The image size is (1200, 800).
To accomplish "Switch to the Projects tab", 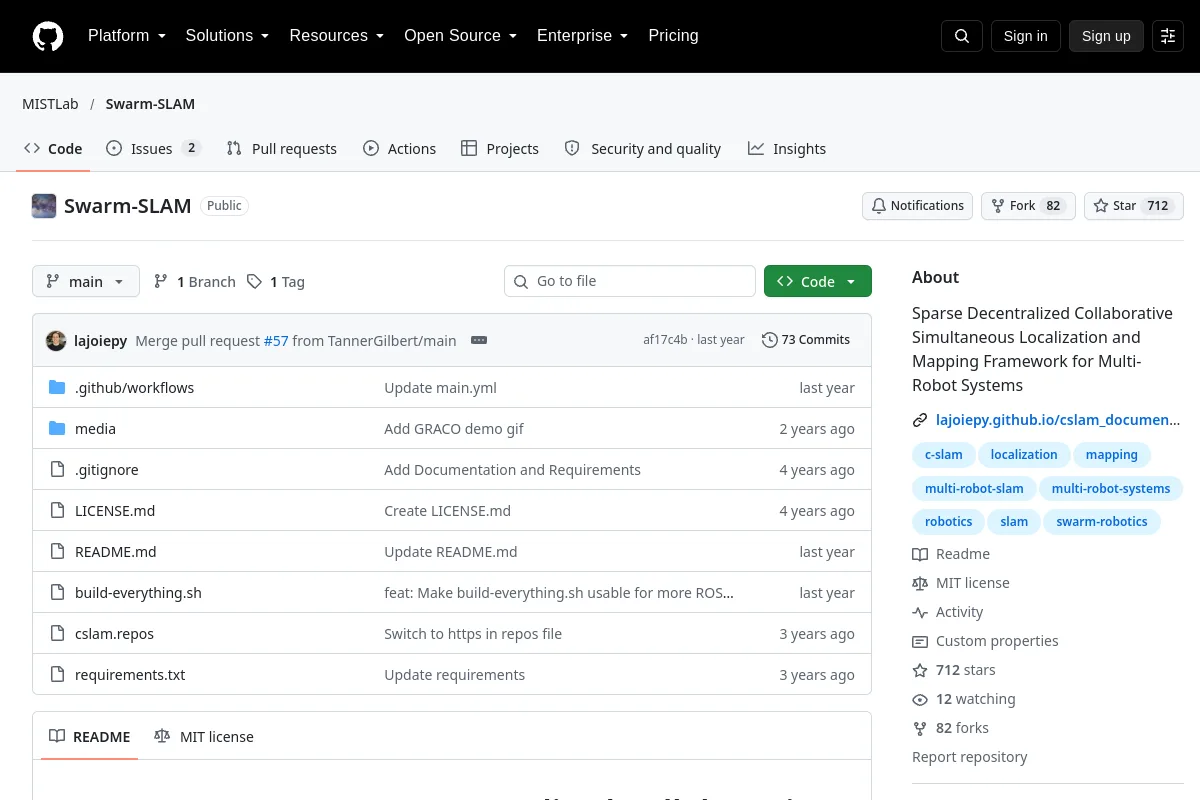I will click(500, 149).
